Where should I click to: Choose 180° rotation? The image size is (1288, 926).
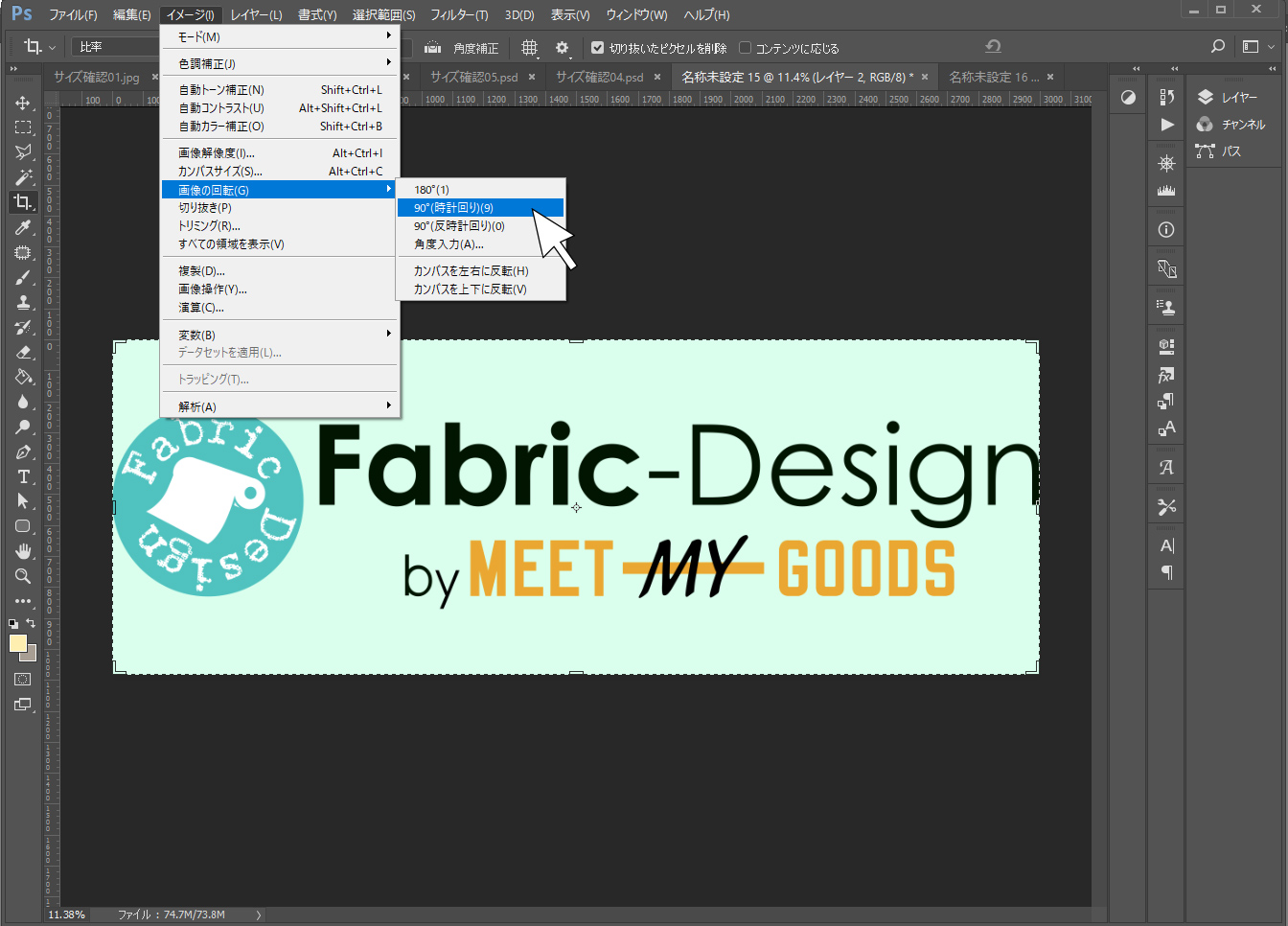pos(481,190)
